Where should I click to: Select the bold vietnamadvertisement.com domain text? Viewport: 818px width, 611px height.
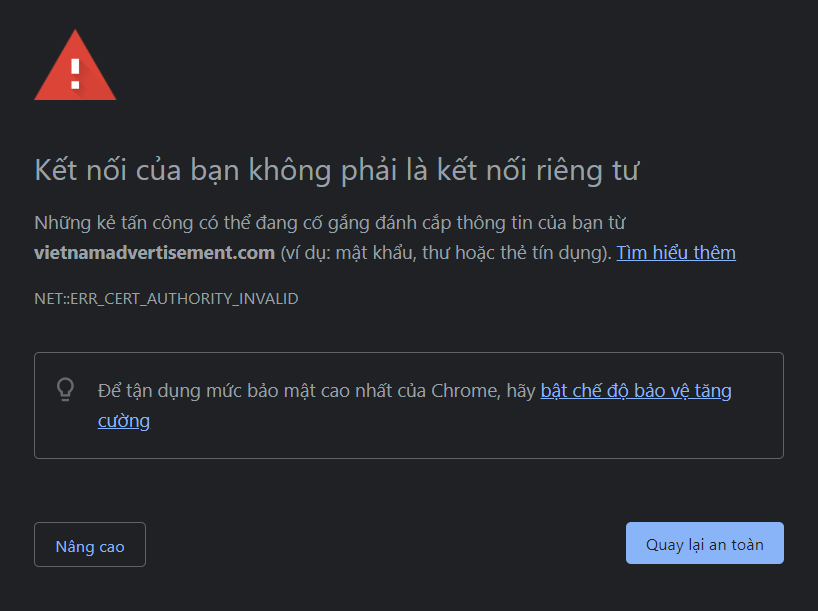click(x=154, y=253)
